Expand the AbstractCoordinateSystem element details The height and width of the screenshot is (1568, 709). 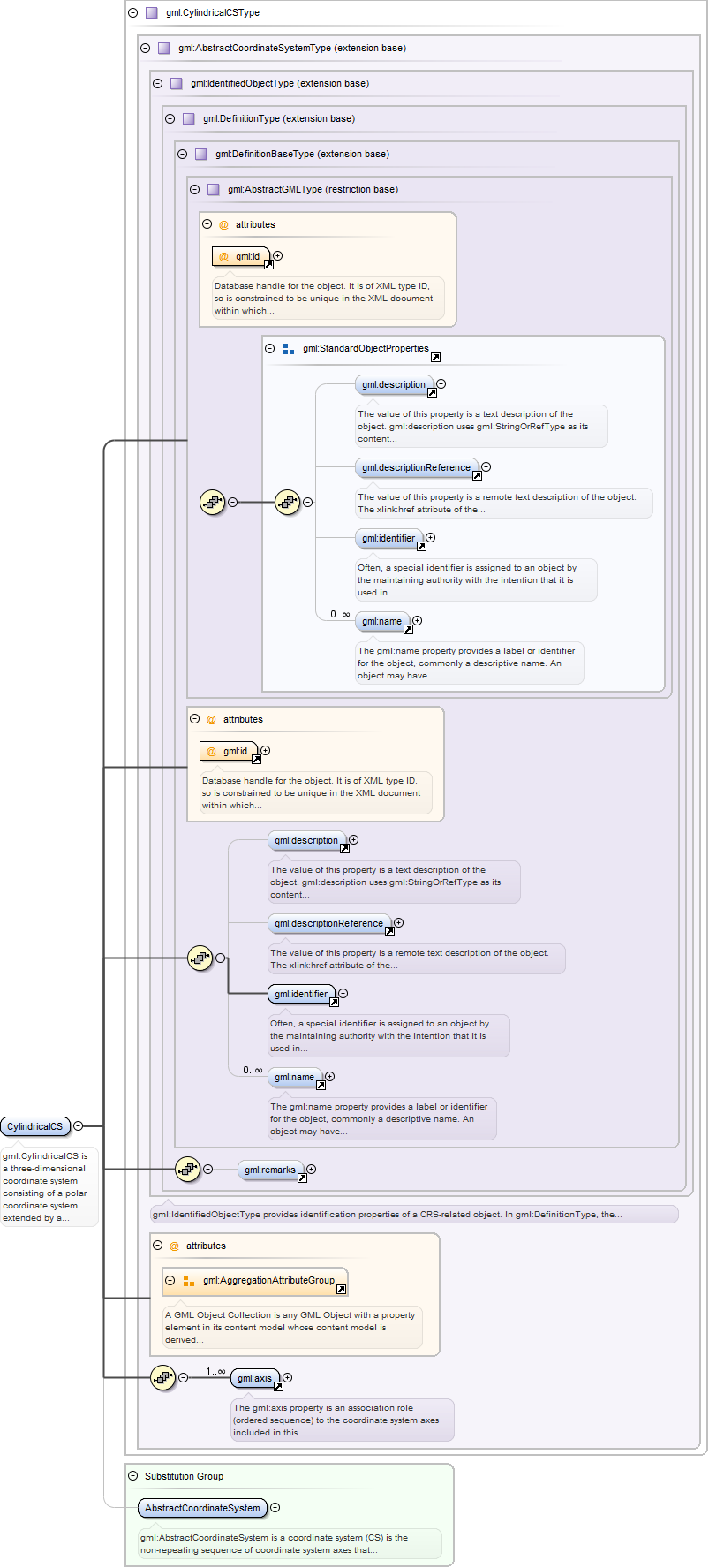[275, 1508]
